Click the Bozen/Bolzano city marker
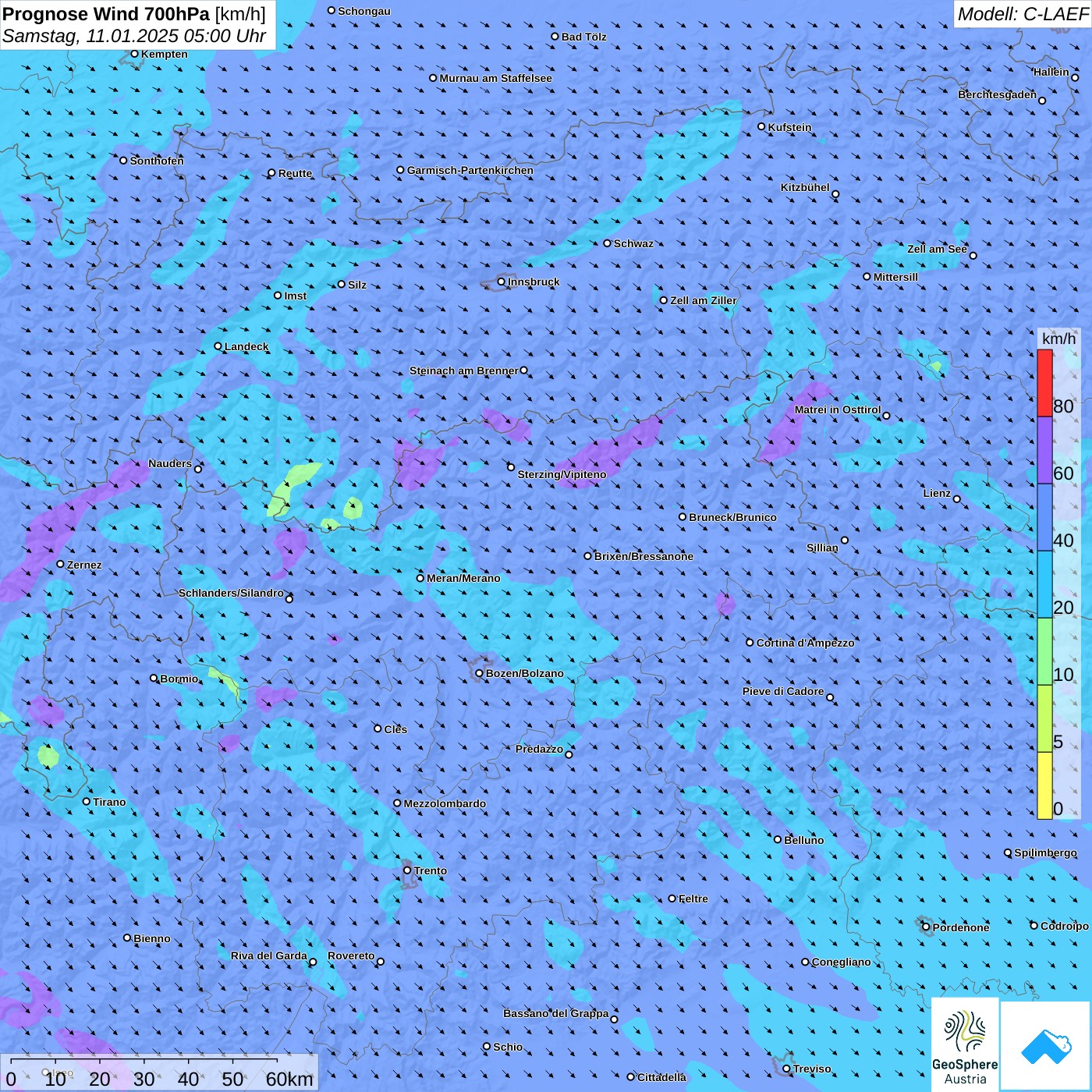This screenshot has height=1092, width=1092. tap(480, 673)
